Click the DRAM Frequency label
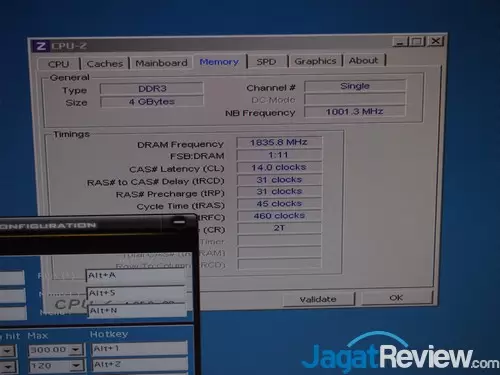500x375 pixels. 180,145
